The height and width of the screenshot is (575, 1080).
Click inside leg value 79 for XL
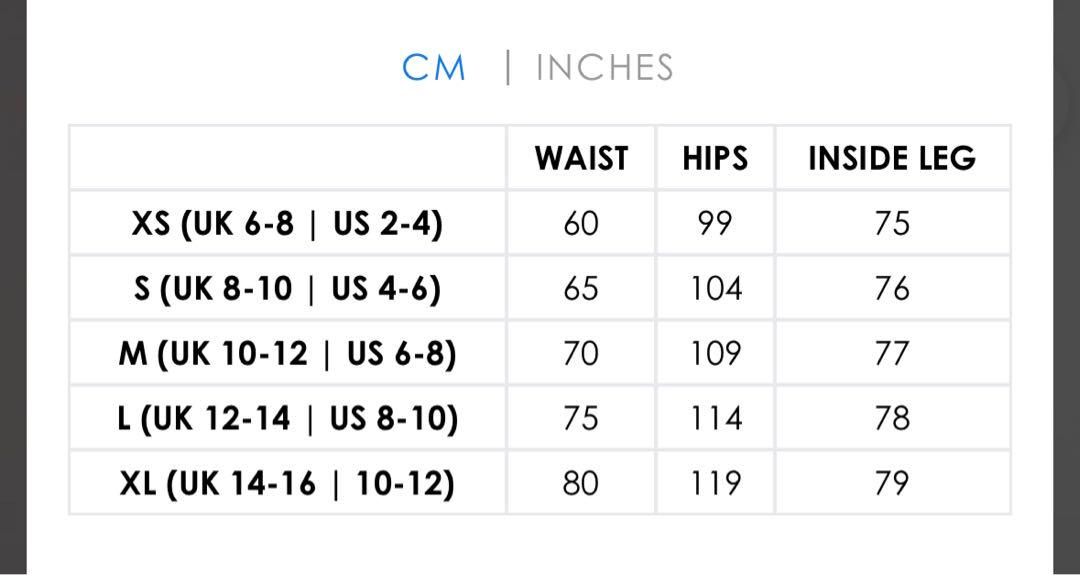tap(892, 483)
